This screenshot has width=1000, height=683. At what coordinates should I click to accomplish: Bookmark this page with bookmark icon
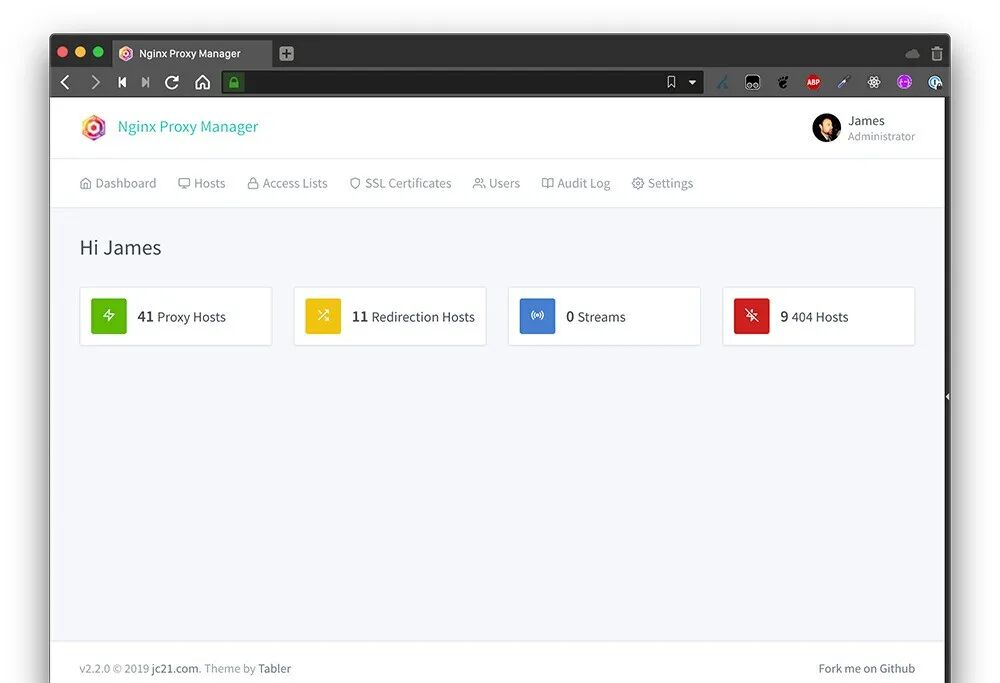tap(671, 82)
